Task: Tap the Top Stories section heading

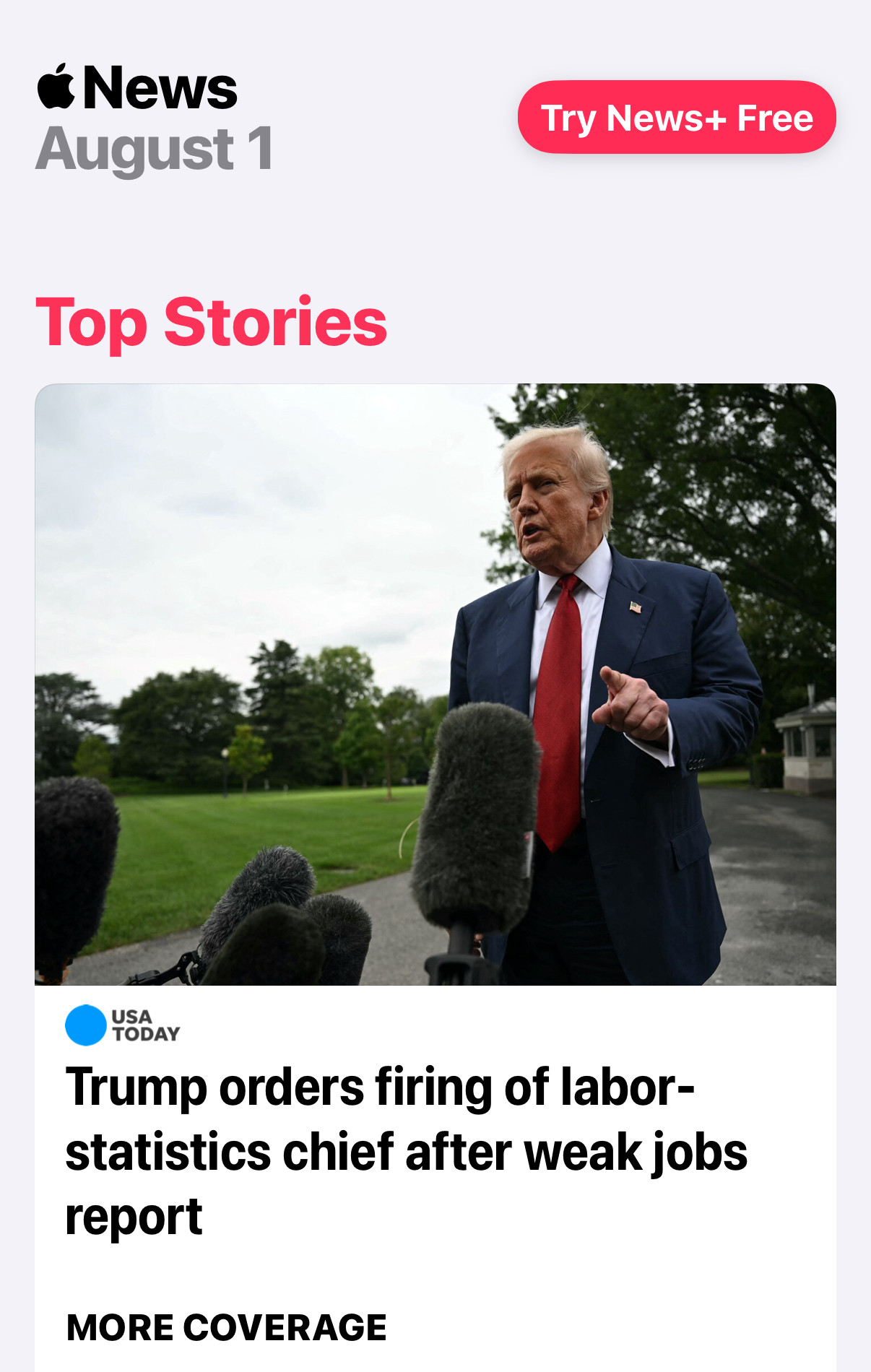Action: (212, 323)
